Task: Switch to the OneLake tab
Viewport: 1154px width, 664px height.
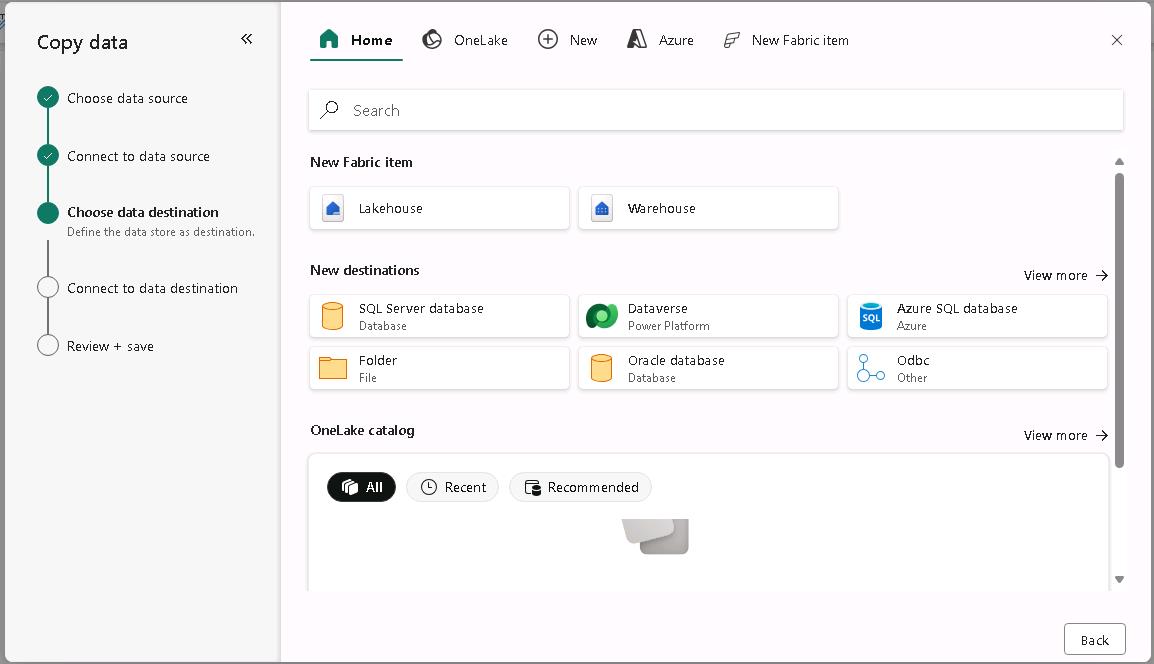Action: (465, 40)
